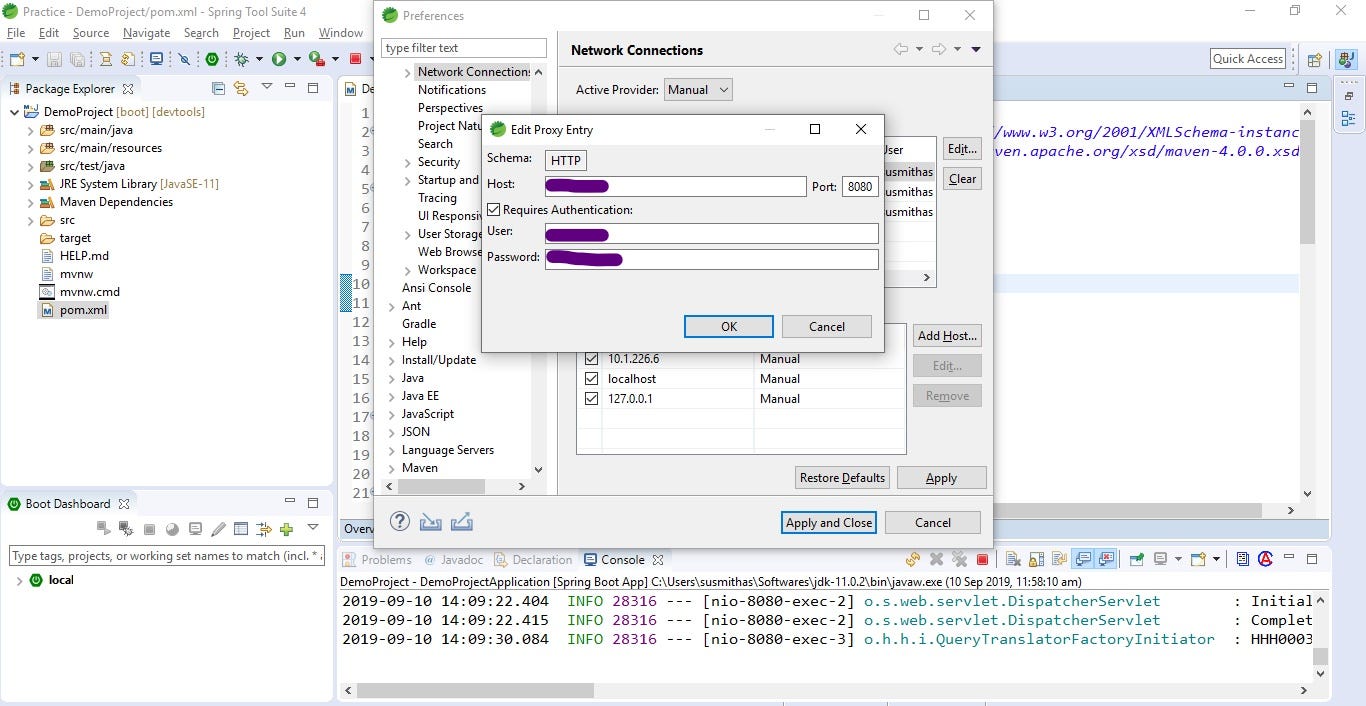Click the help question mark icon in Preferences
The height and width of the screenshot is (706, 1366).
point(400,521)
